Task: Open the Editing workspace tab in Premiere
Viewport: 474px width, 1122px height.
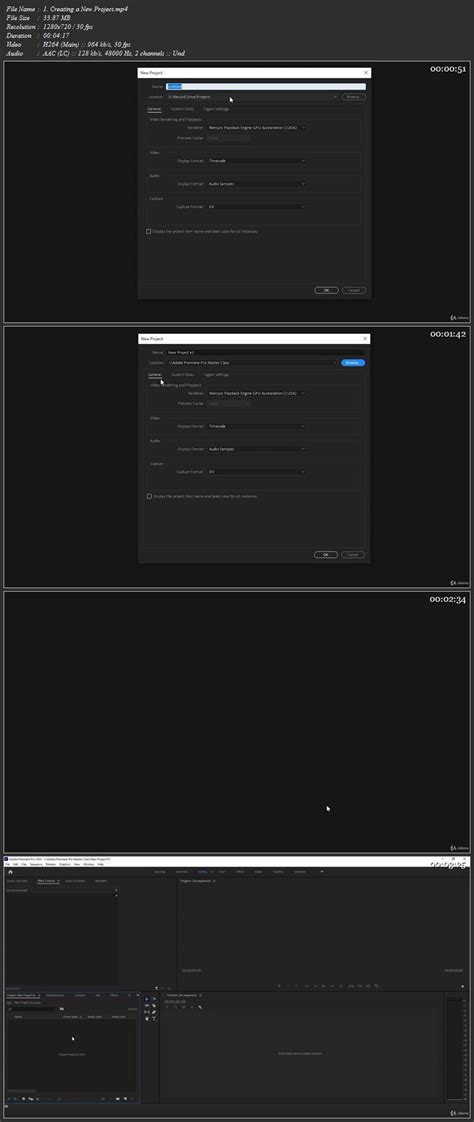Action: pos(203,872)
